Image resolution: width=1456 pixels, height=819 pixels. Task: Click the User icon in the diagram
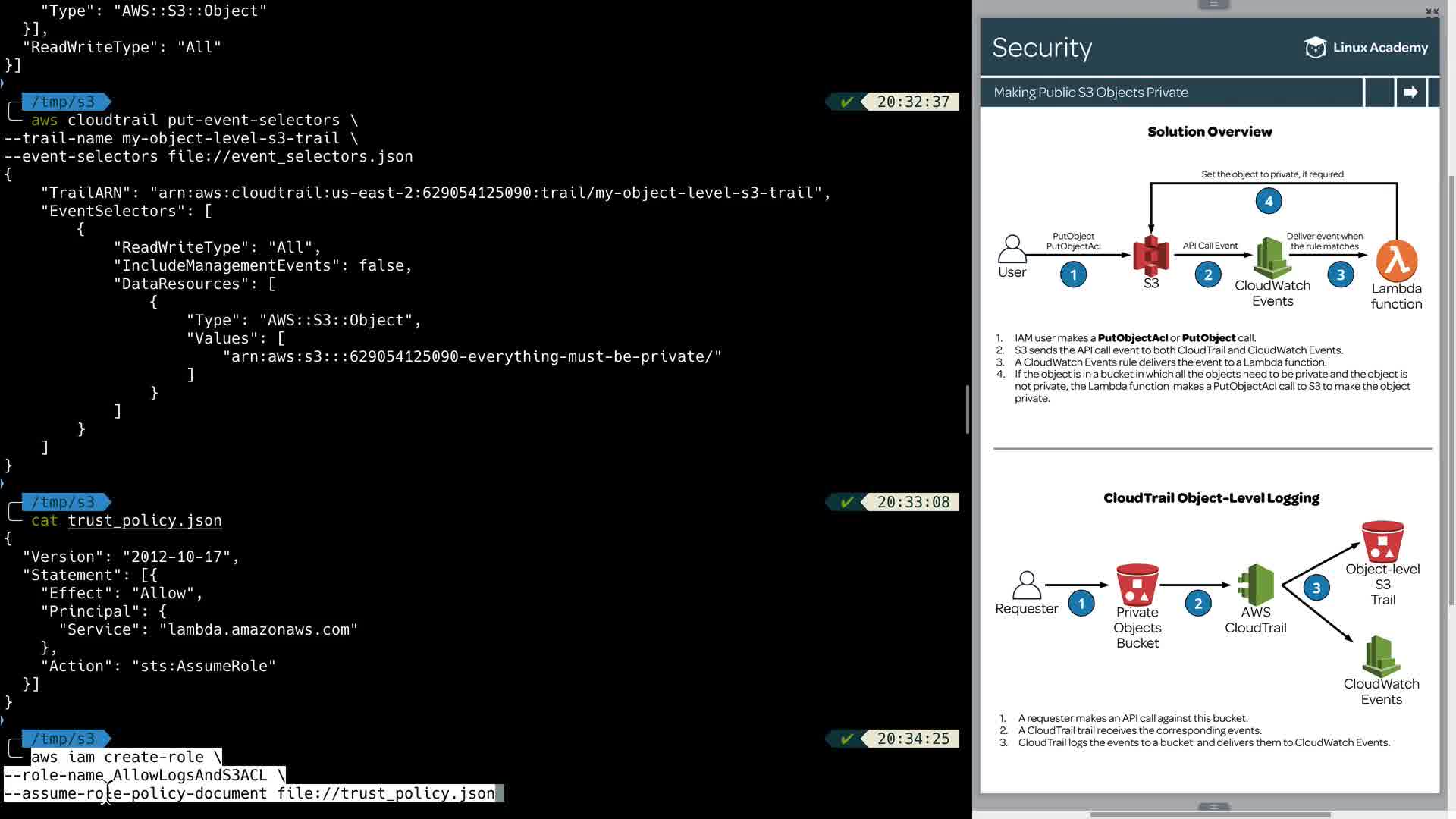pos(1012,249)
